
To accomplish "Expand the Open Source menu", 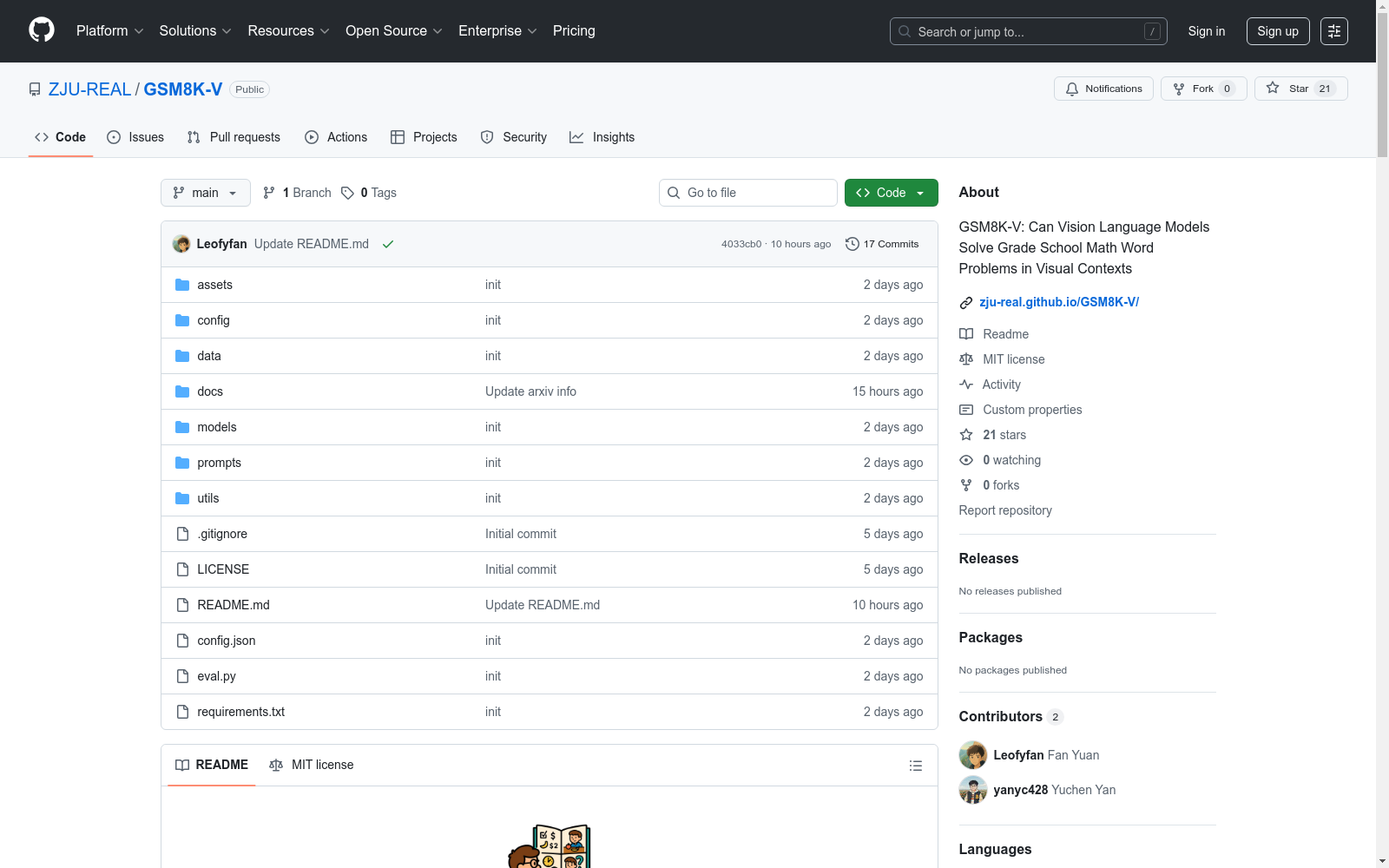I will 394,30.
